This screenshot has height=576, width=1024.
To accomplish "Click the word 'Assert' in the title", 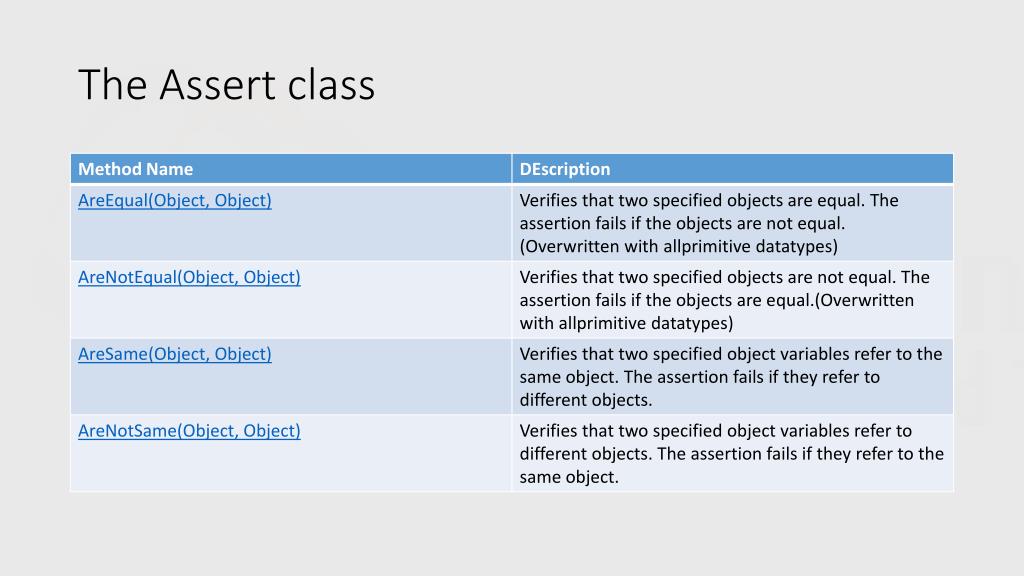I will click(x=217, y=85).
